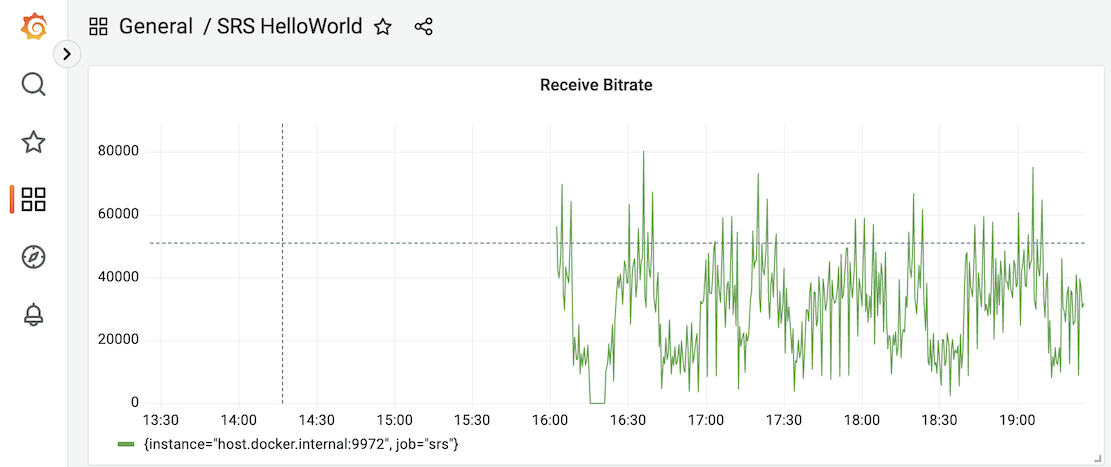Click the SRS HelloWorld dashboard title
This screenshot has width=1111, height=467.
pyautogui.click(x=289, y=27)
